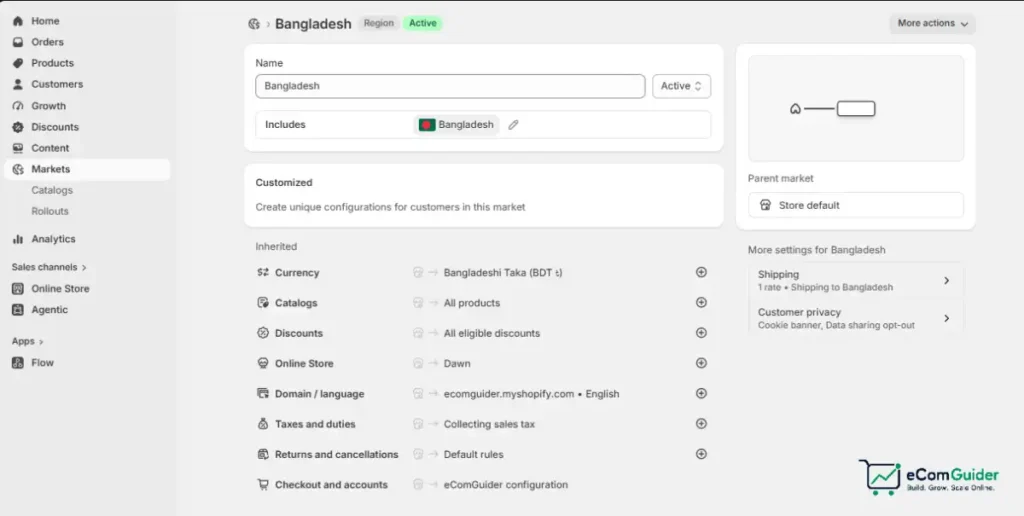Click the Customers person icon
Image resolution: width=1024 pixels, height=516 pixels.
click(x=18, y=84)
